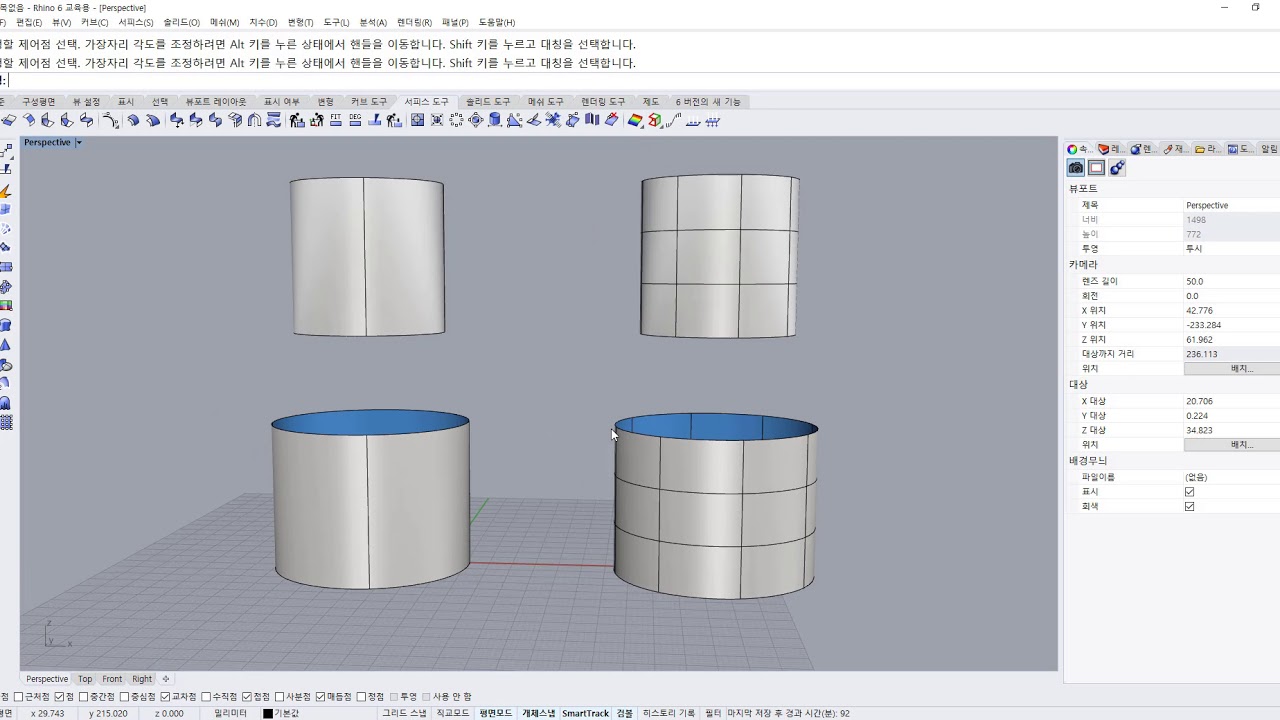This screenshot has width=1280, height=720.
Task: Click the red-green box icon beside the rainbow icon
Action: (x=654, y=120)
